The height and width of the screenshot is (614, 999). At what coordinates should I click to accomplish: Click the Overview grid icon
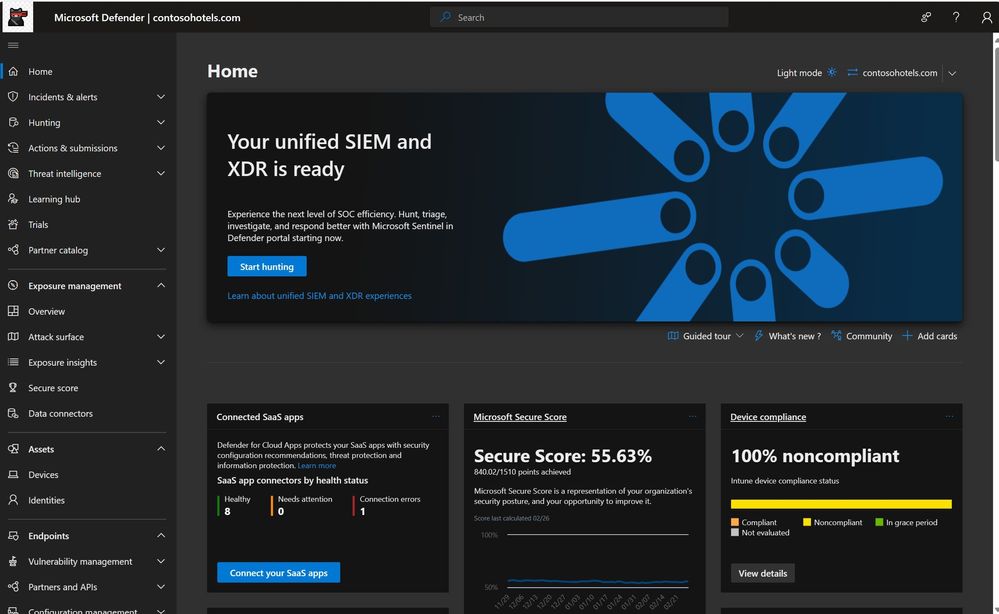pos(13,311)
